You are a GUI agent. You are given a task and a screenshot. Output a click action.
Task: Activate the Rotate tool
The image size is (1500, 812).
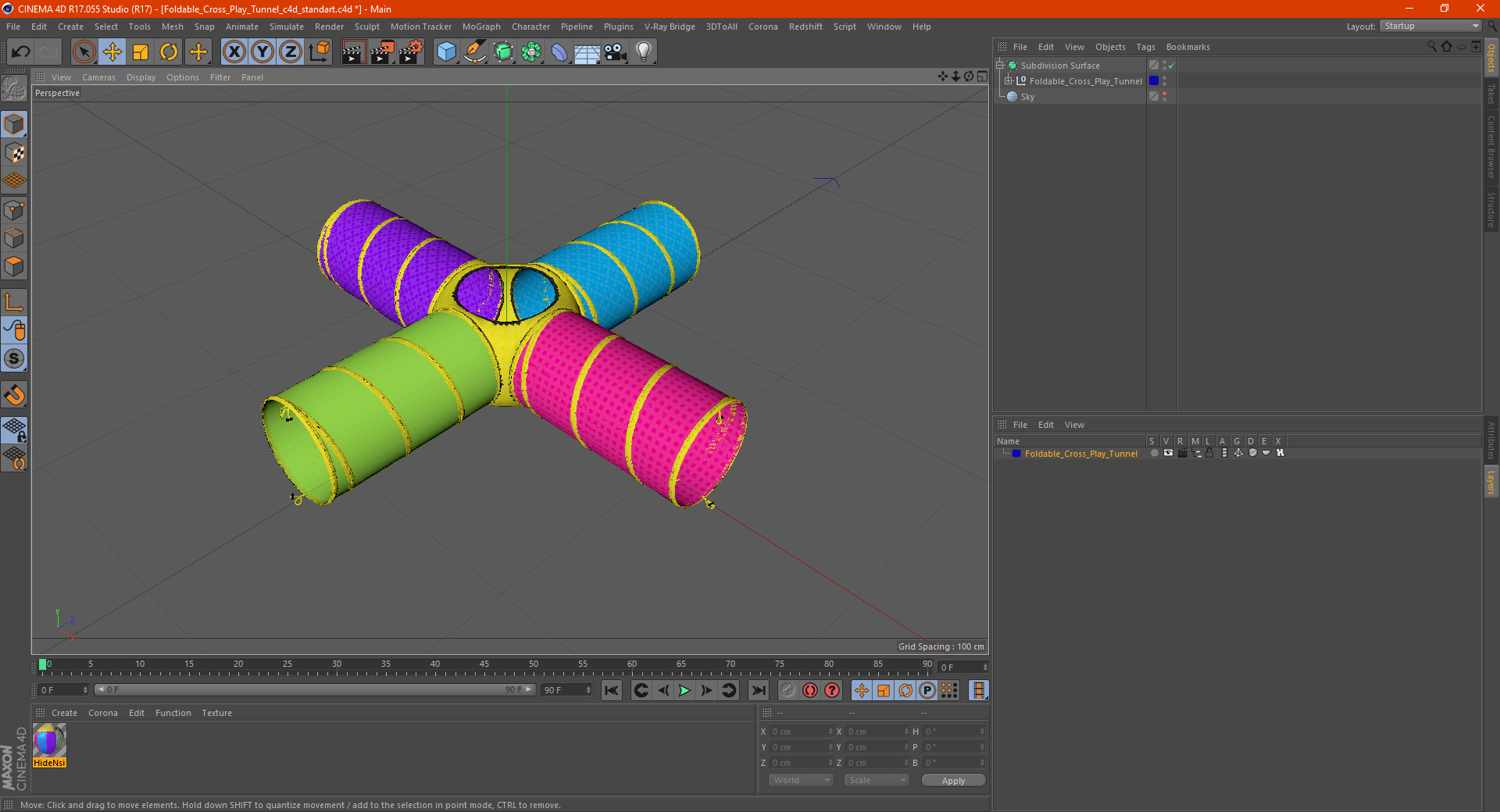169,52
